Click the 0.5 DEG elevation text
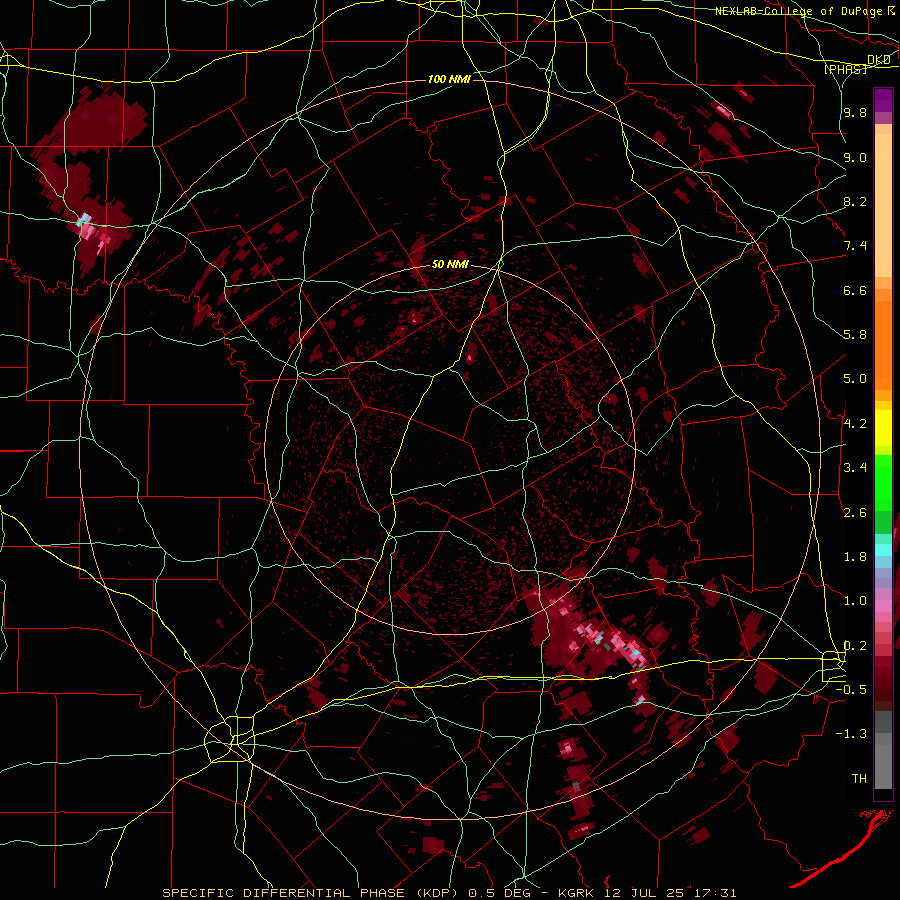This screenshot has height=900, width=900. [x=499, y=893]
